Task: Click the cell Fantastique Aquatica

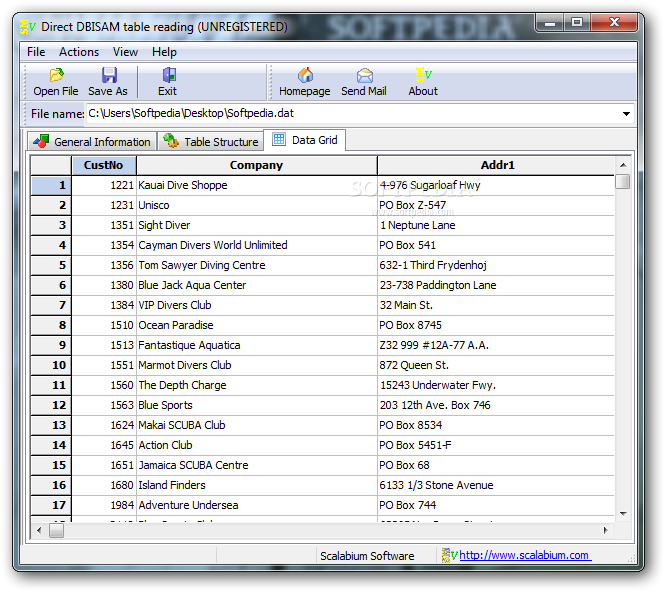Action: coord(257,345)
